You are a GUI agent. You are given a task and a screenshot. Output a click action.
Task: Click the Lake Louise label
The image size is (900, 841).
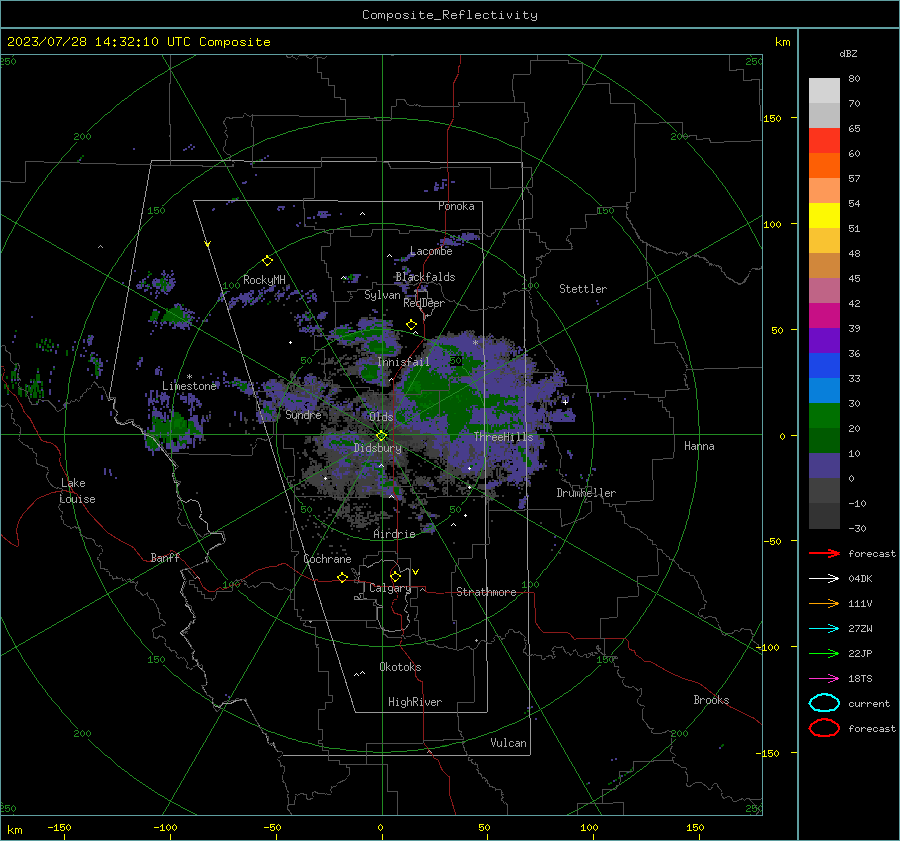[x=77, y=491]
